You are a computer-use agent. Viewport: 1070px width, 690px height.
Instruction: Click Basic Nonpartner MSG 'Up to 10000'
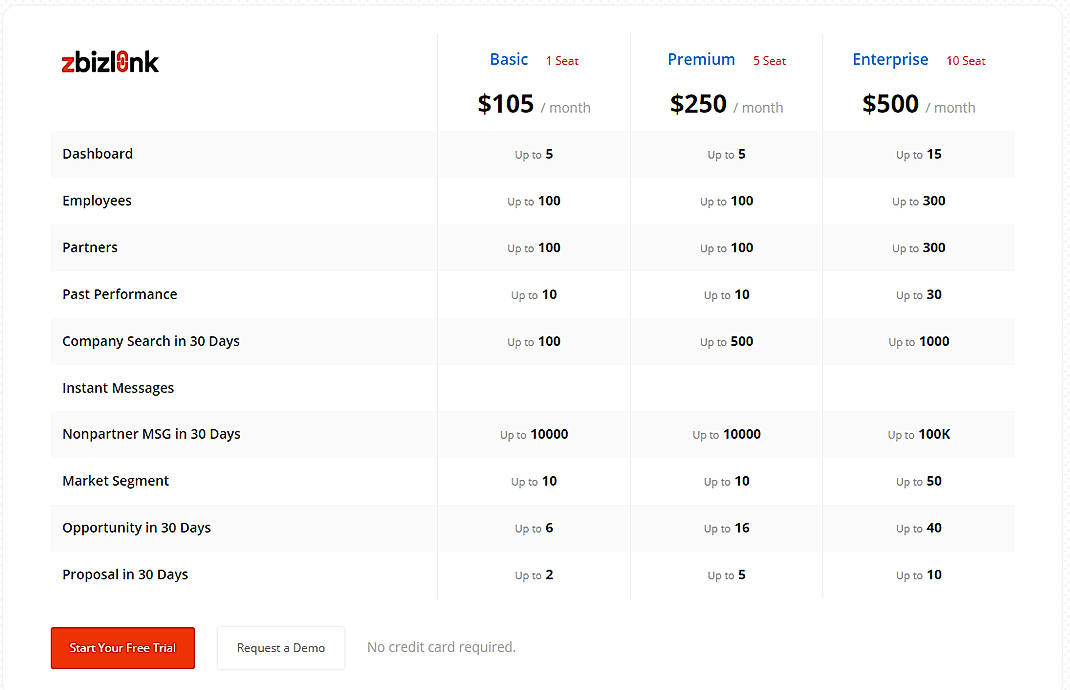coord(534,434)
